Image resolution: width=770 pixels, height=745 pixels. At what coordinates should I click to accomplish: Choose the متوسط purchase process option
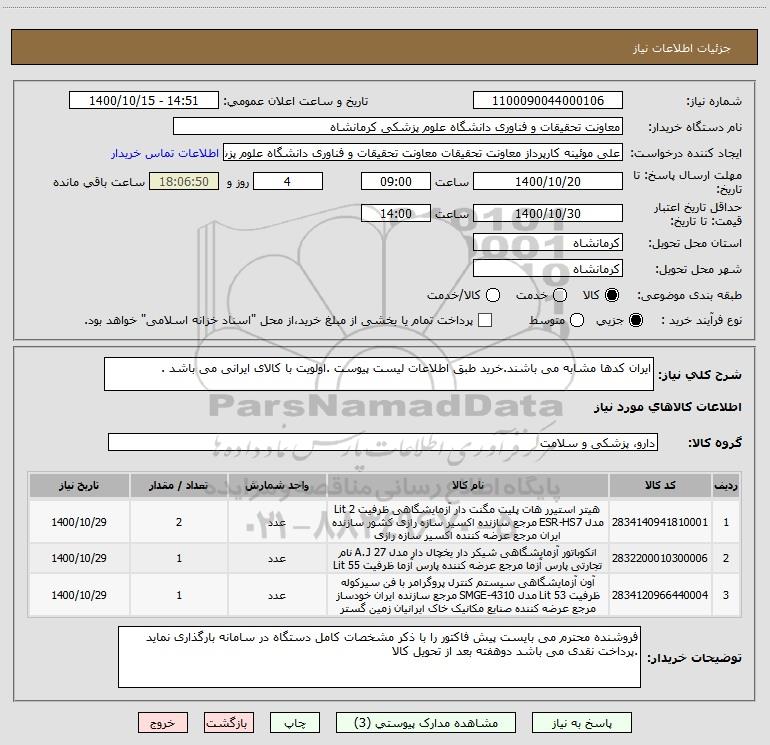tap(577, 320)
